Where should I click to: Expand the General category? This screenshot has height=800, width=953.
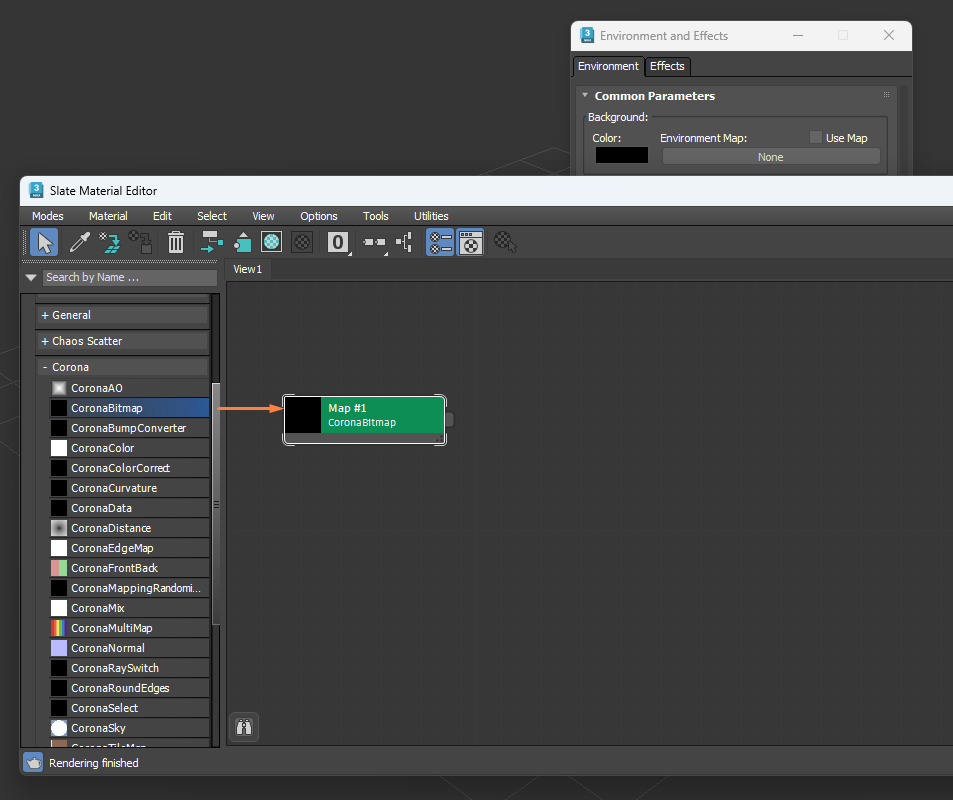click(x=122, y=315)
